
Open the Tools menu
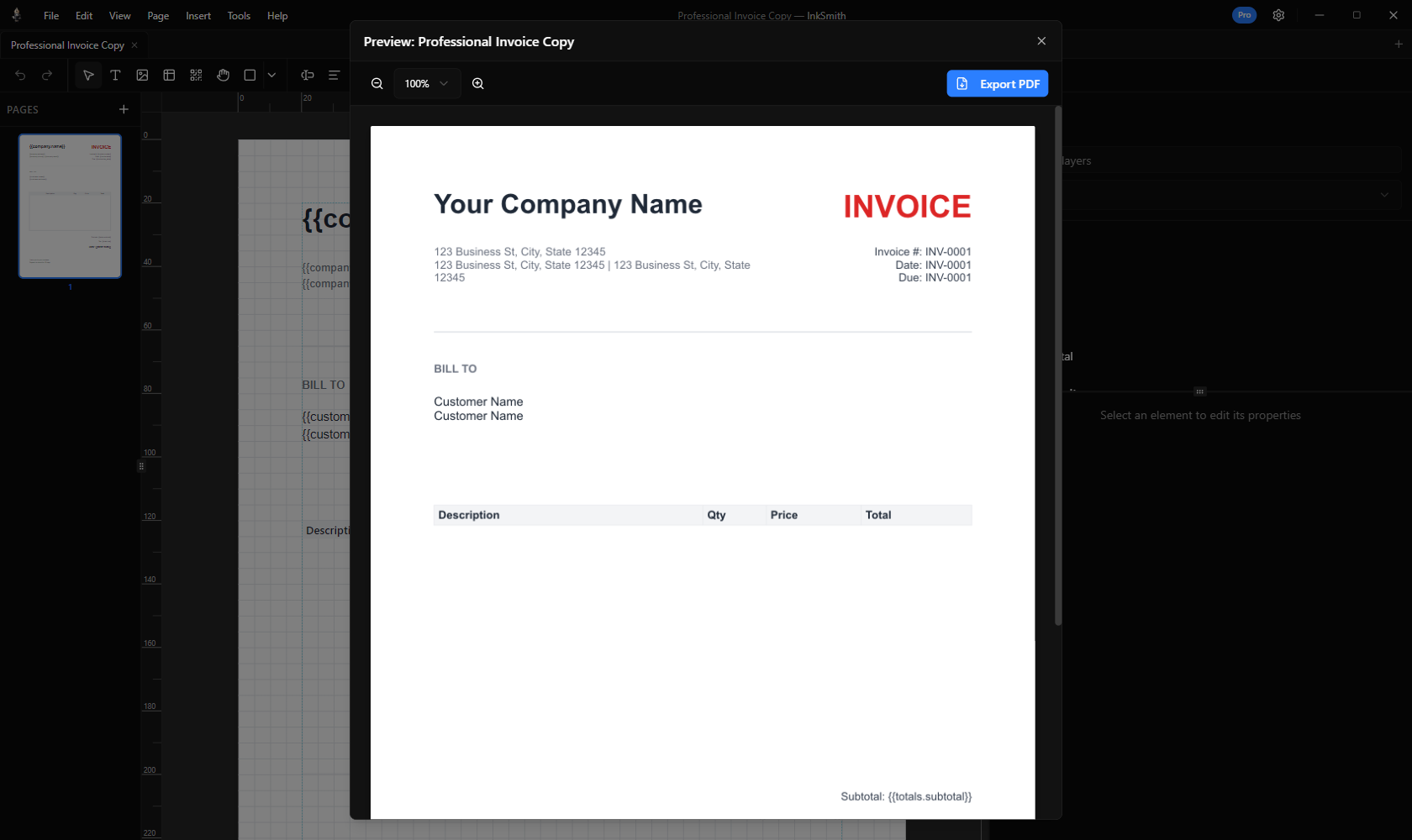point(239,16)
